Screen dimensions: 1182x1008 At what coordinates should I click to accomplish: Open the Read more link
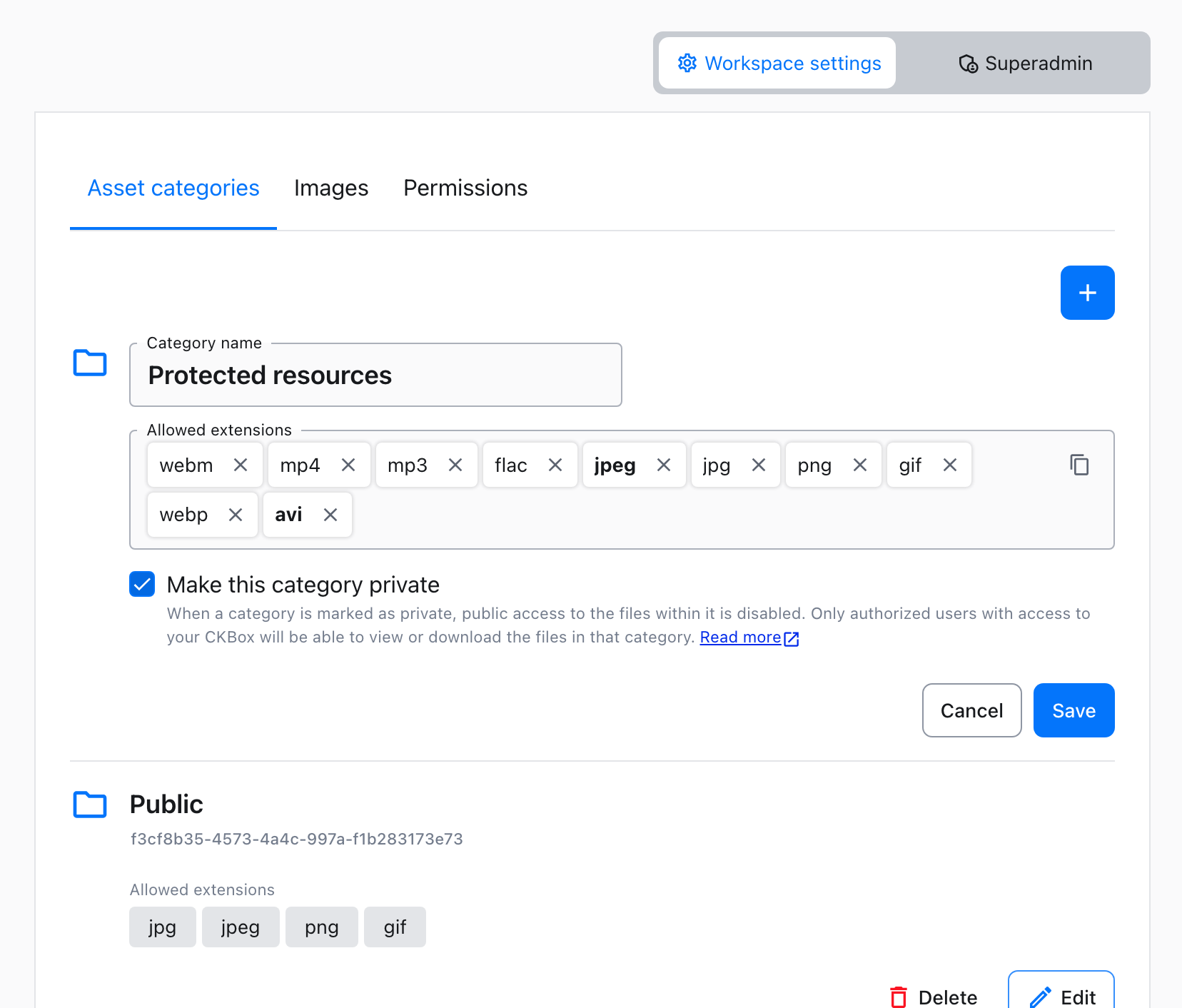[x=741, y=637]
